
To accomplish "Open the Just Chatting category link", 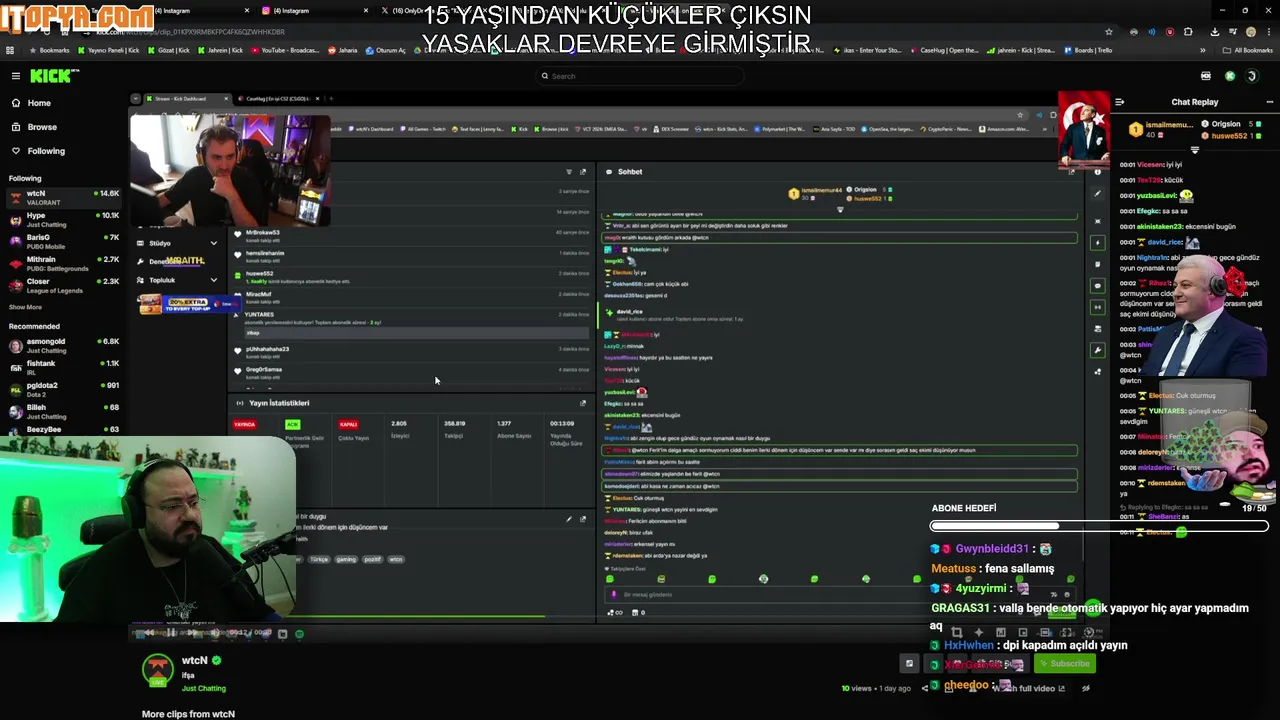I will coord(203,689).
